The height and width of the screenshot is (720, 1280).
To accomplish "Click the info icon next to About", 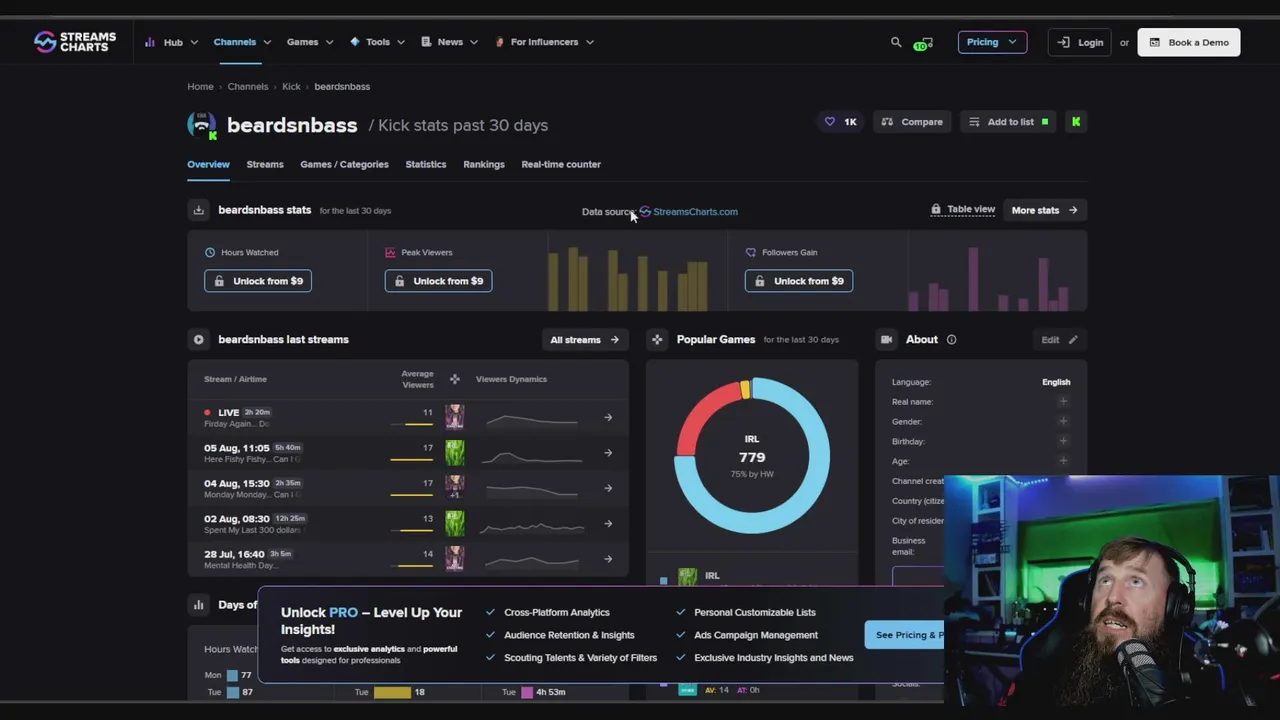I will (x=951, y=340).
